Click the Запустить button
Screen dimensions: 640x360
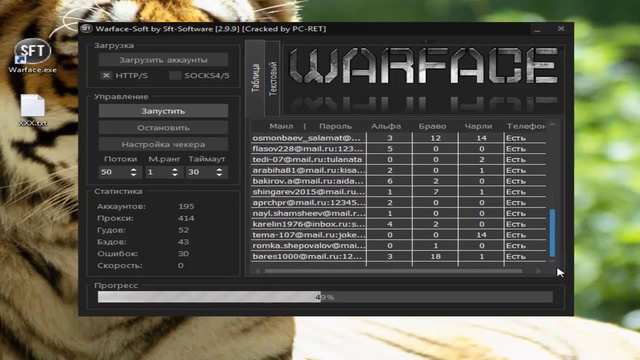point(163,111)
